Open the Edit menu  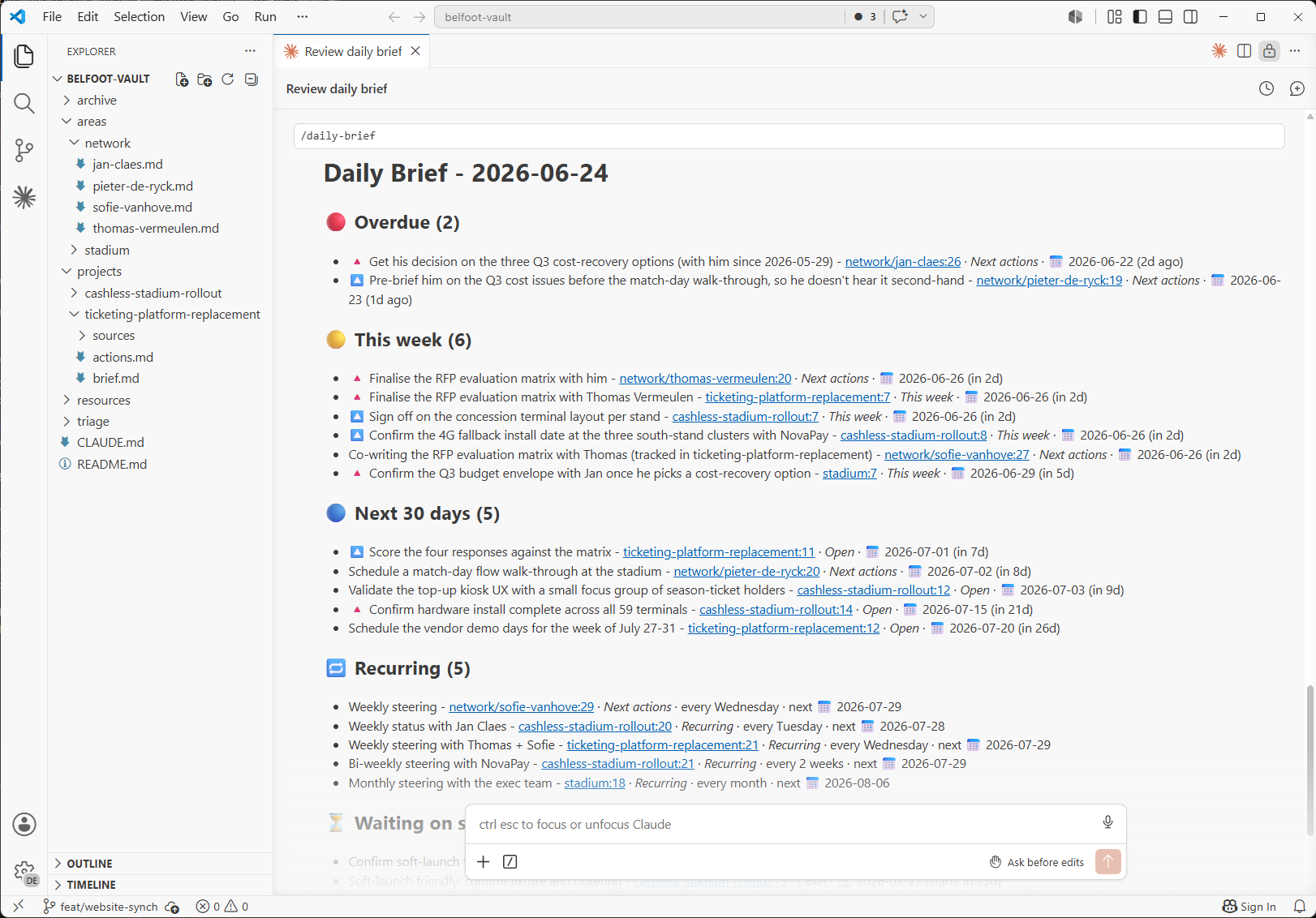pos(88,17)
